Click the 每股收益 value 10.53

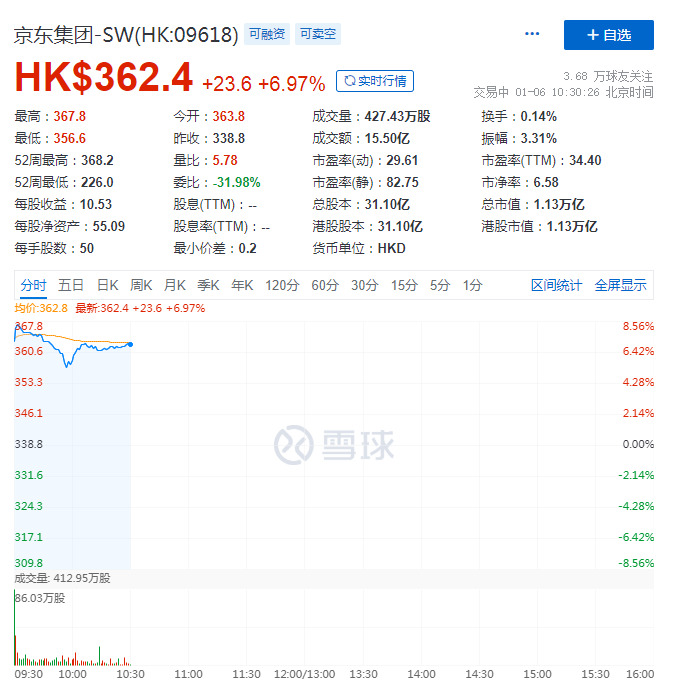pos(96,204)
